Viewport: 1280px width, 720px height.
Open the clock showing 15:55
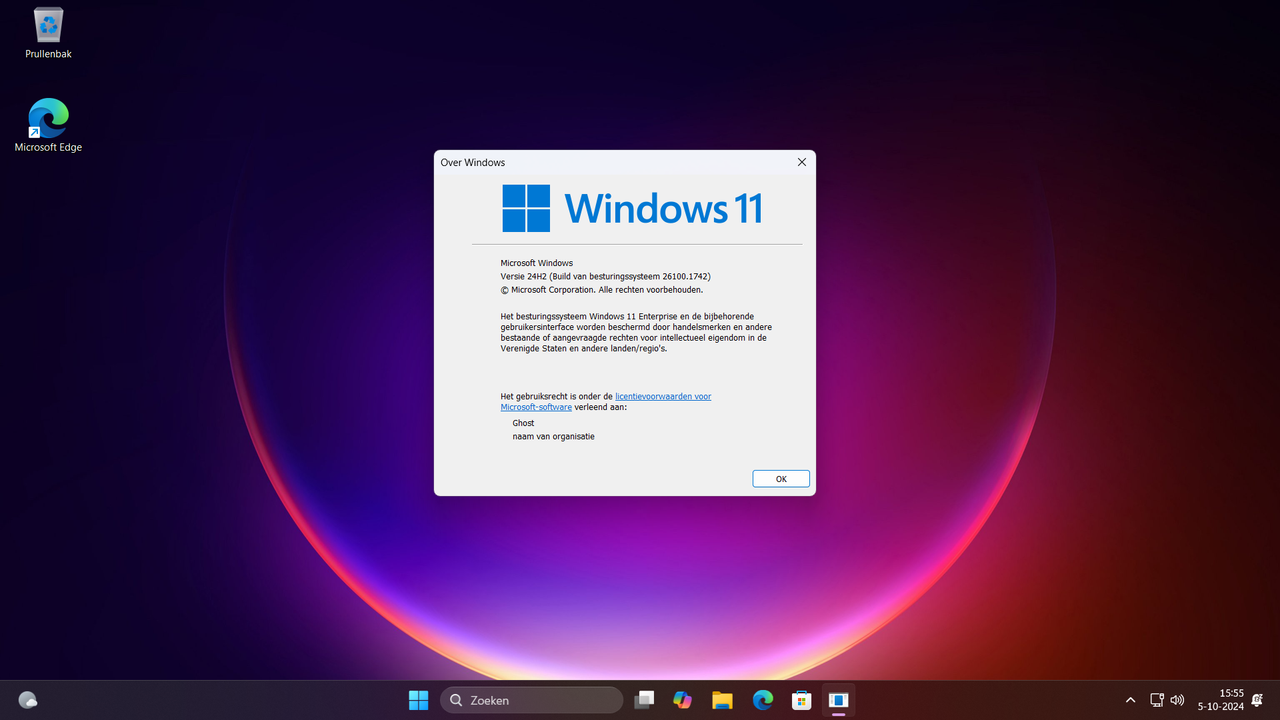[1220, 700]
